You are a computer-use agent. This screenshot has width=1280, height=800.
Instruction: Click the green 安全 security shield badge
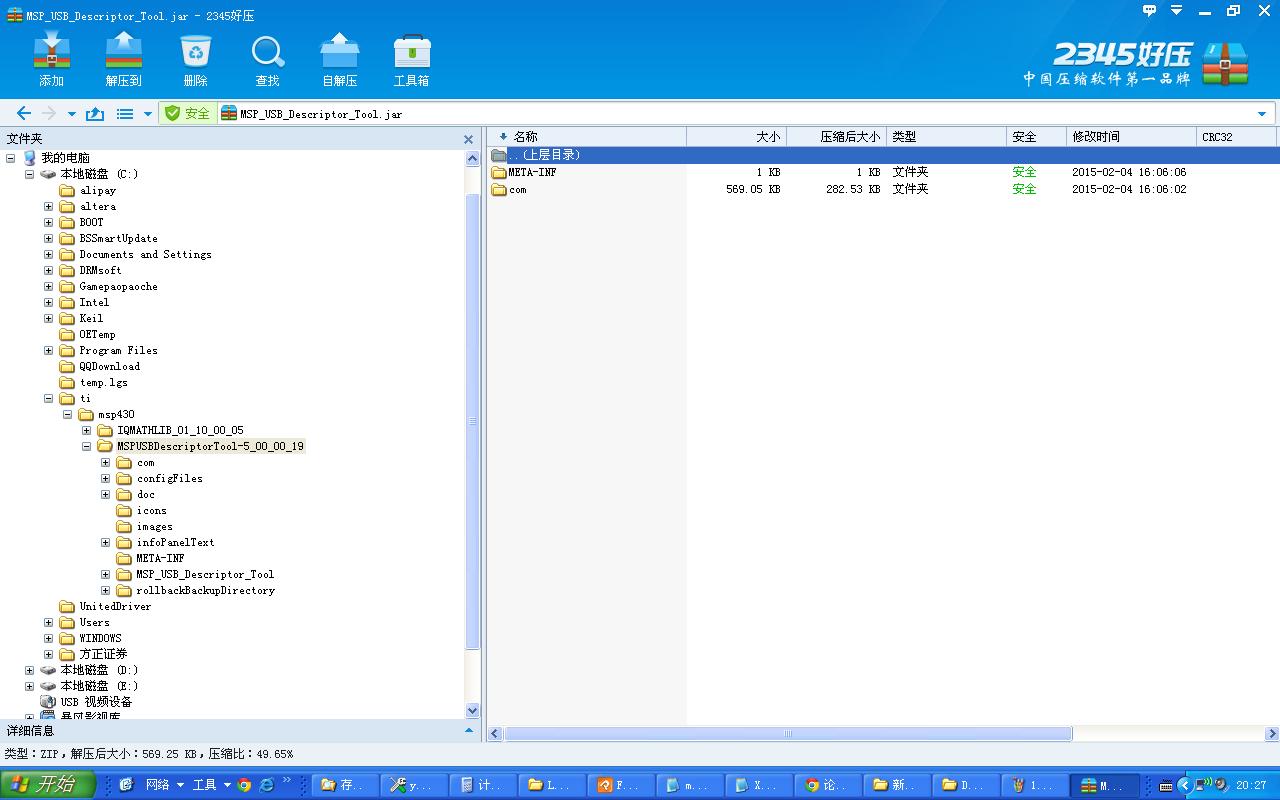point(188,114)
